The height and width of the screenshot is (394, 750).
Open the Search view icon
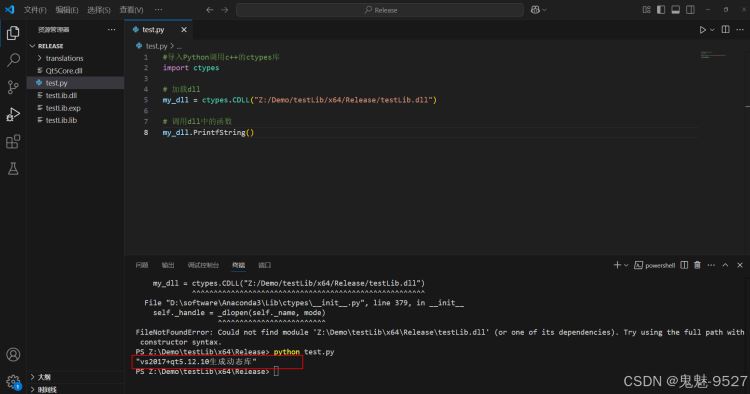pyautogui.click(x=13, y=60)
